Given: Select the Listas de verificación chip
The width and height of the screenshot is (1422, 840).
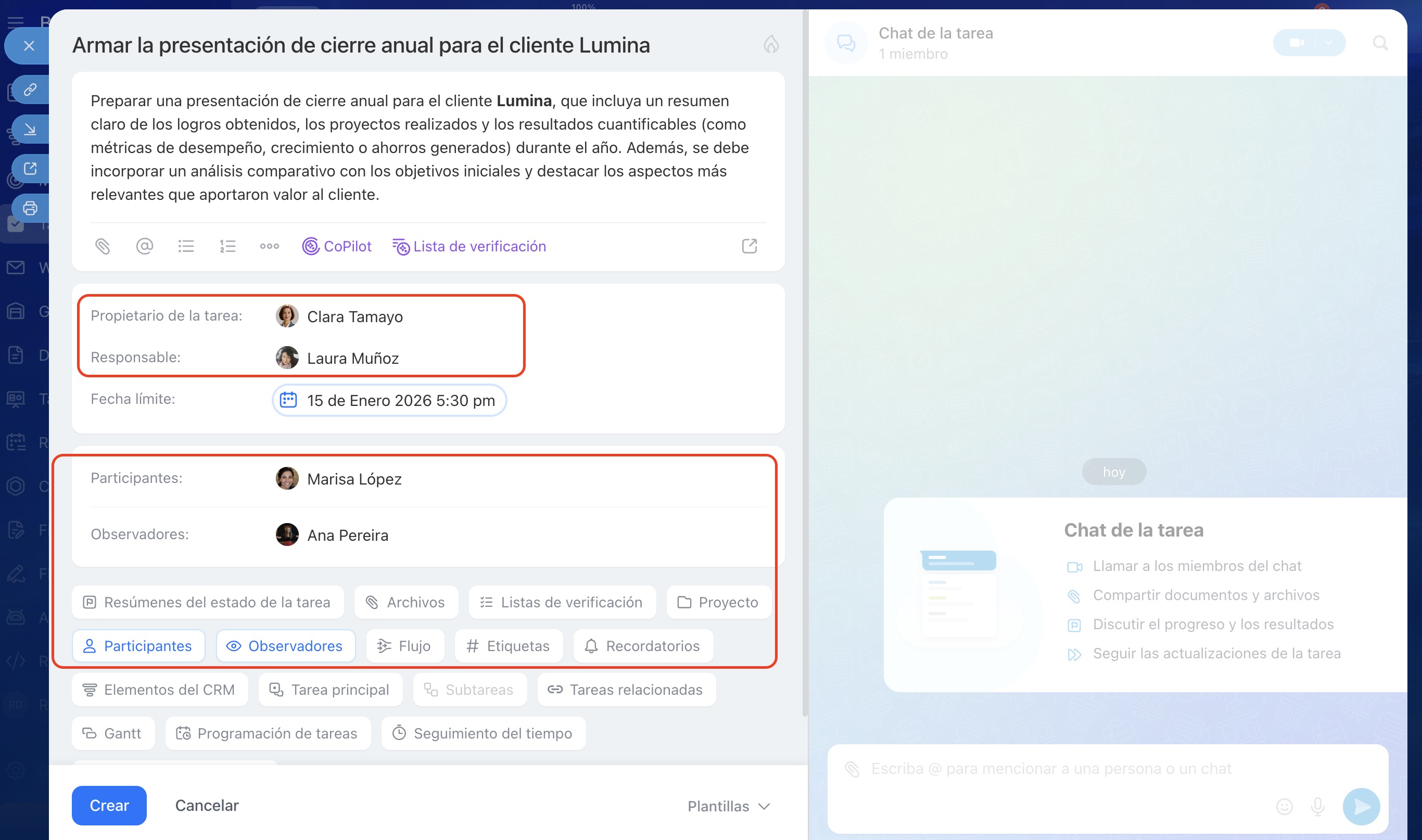Looking at the screenshot, I should pyautogui.click(x=562, y=602).
